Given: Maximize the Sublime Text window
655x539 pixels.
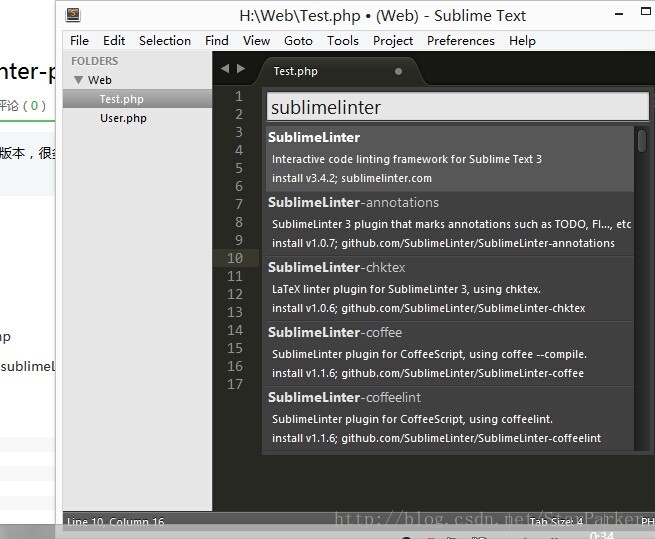Looking at the screenshot, I should click(646, 11).
